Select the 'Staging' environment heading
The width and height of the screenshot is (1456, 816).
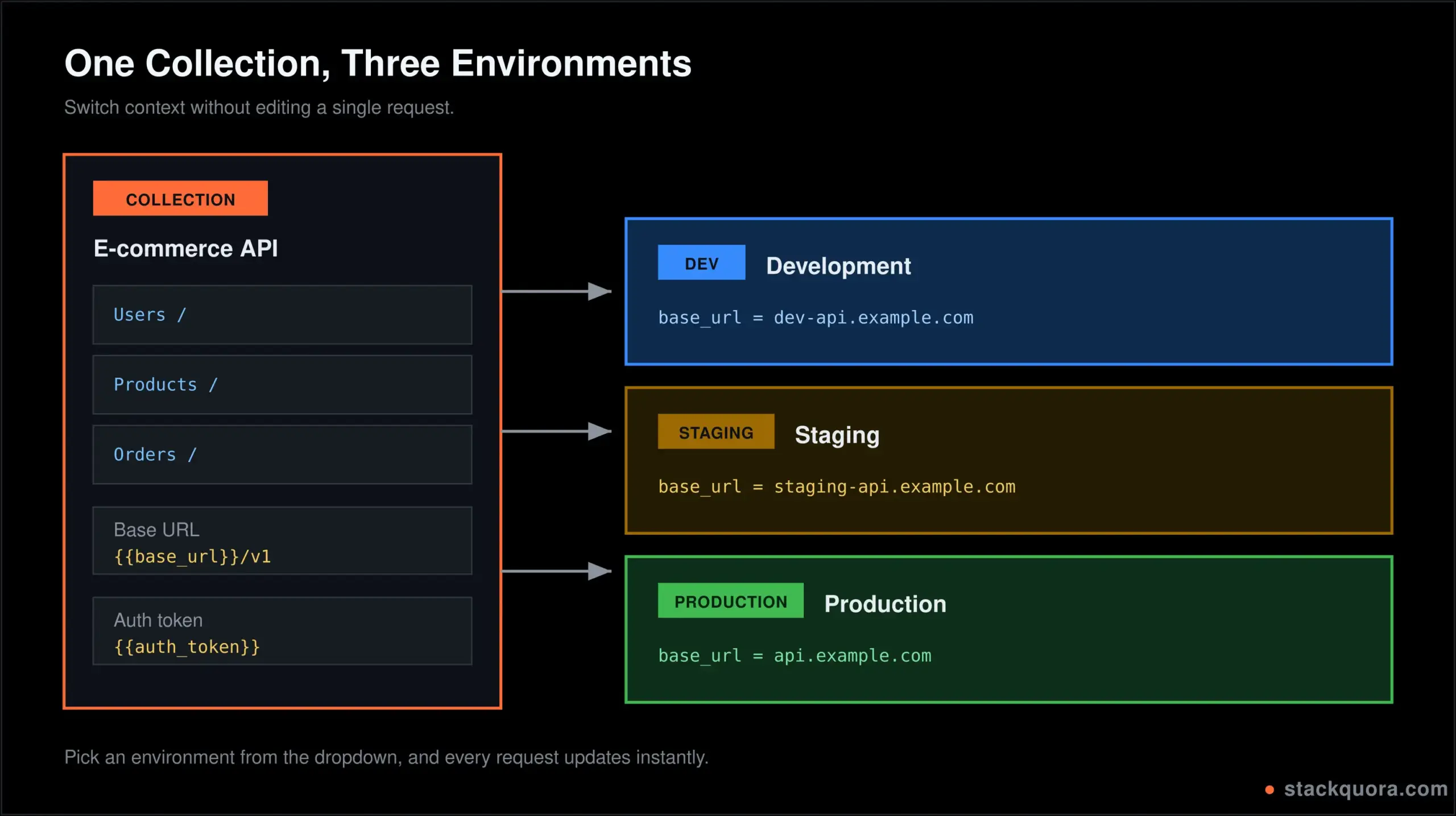[x=837, y=435]
